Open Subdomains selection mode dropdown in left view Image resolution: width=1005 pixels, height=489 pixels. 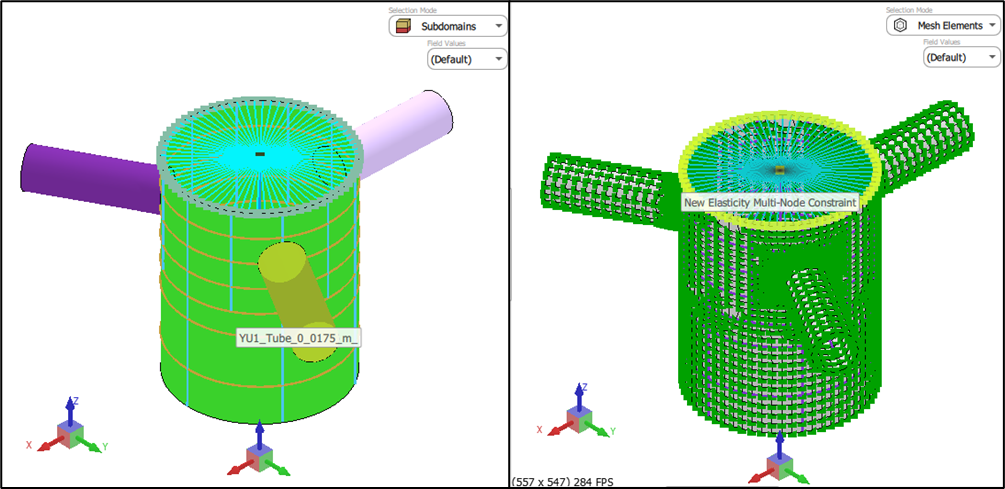point(447,26)
